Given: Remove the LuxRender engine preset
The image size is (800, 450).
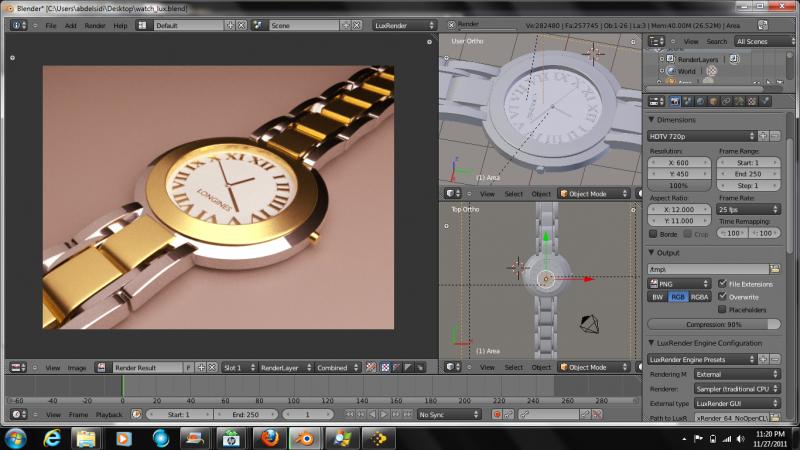Looking at the screenshot, I should coord(775,359).
